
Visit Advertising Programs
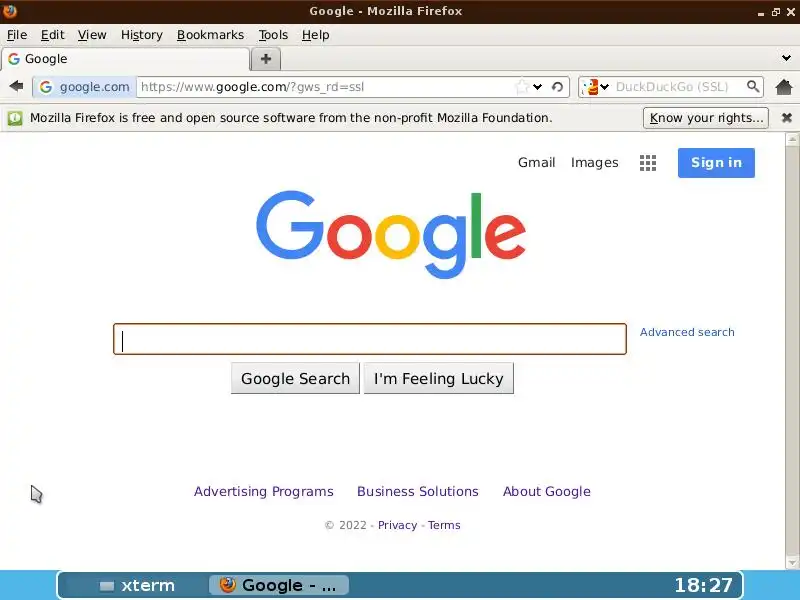264,491
